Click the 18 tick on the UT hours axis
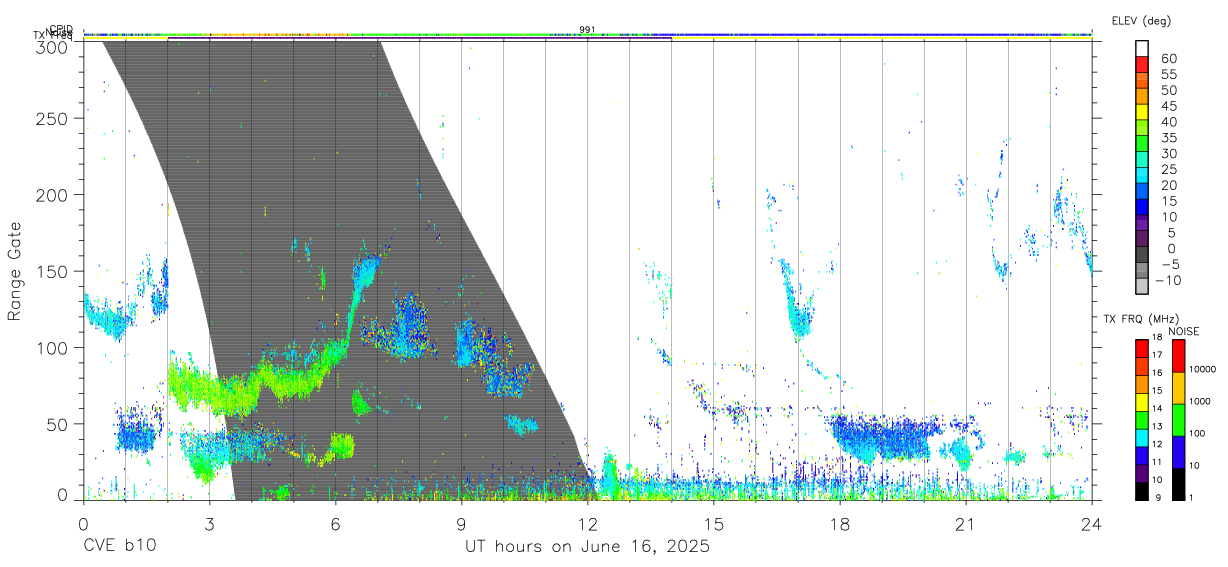The height and width of the screenshot is (567, 1228). [839, 523]
